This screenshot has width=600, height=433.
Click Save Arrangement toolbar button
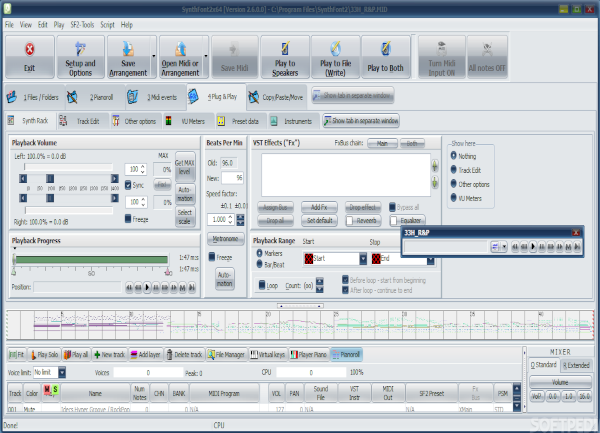[128, 57]
